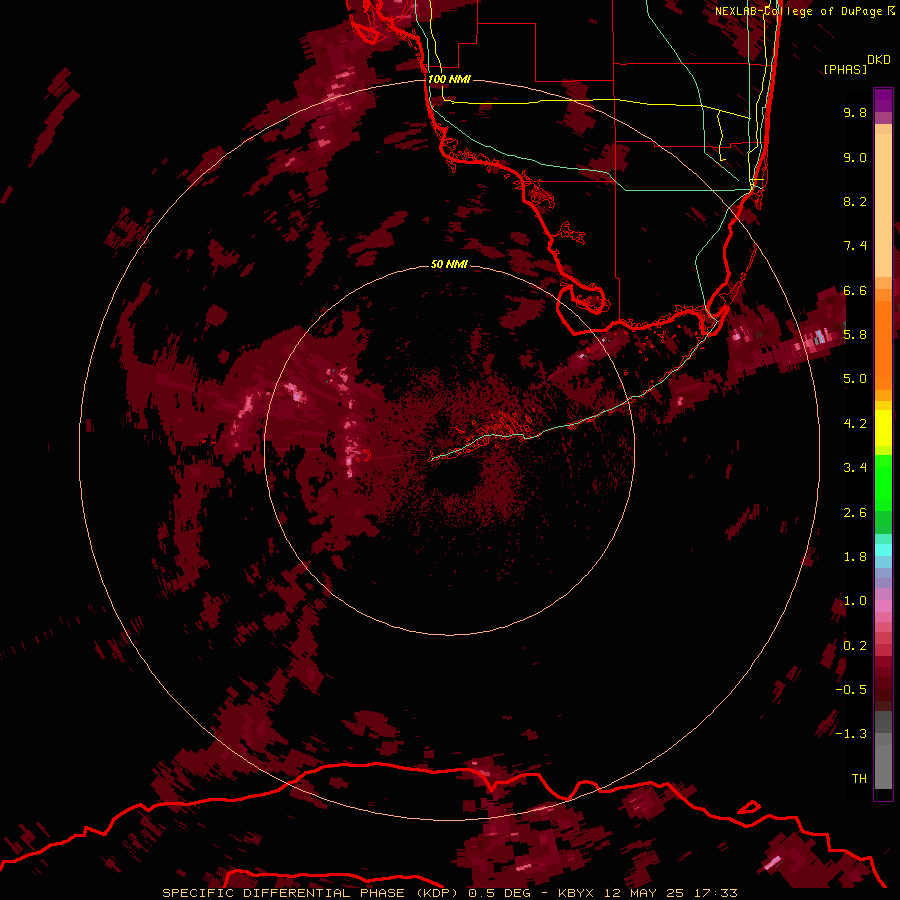Pick the orange band of color bar

point(883,344)
